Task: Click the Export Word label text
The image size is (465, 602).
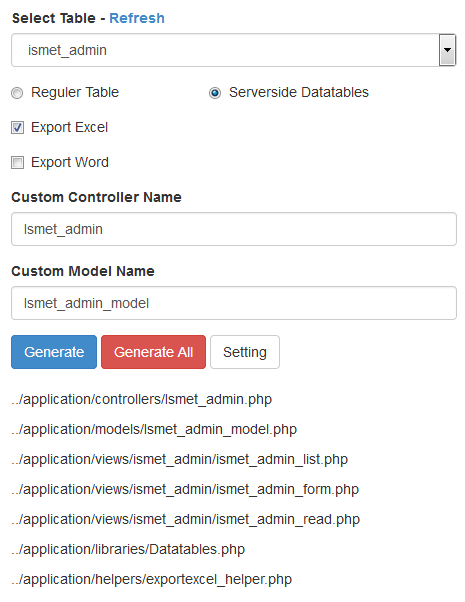Action: click(70, 162)
